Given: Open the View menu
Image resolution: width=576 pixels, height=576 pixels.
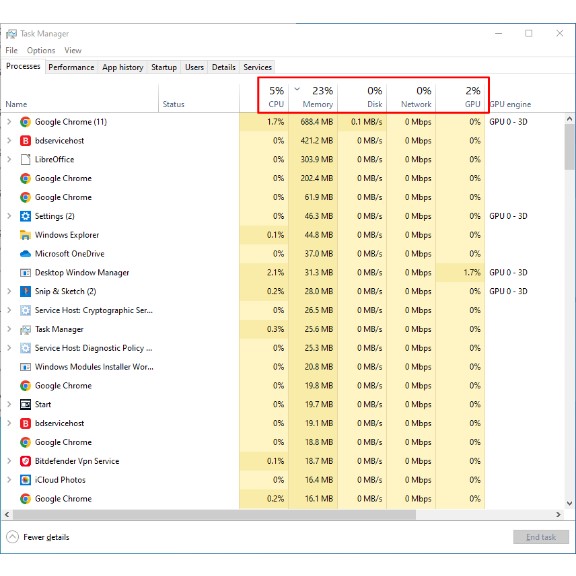Looking at the screenshot, I should [73, 50].
